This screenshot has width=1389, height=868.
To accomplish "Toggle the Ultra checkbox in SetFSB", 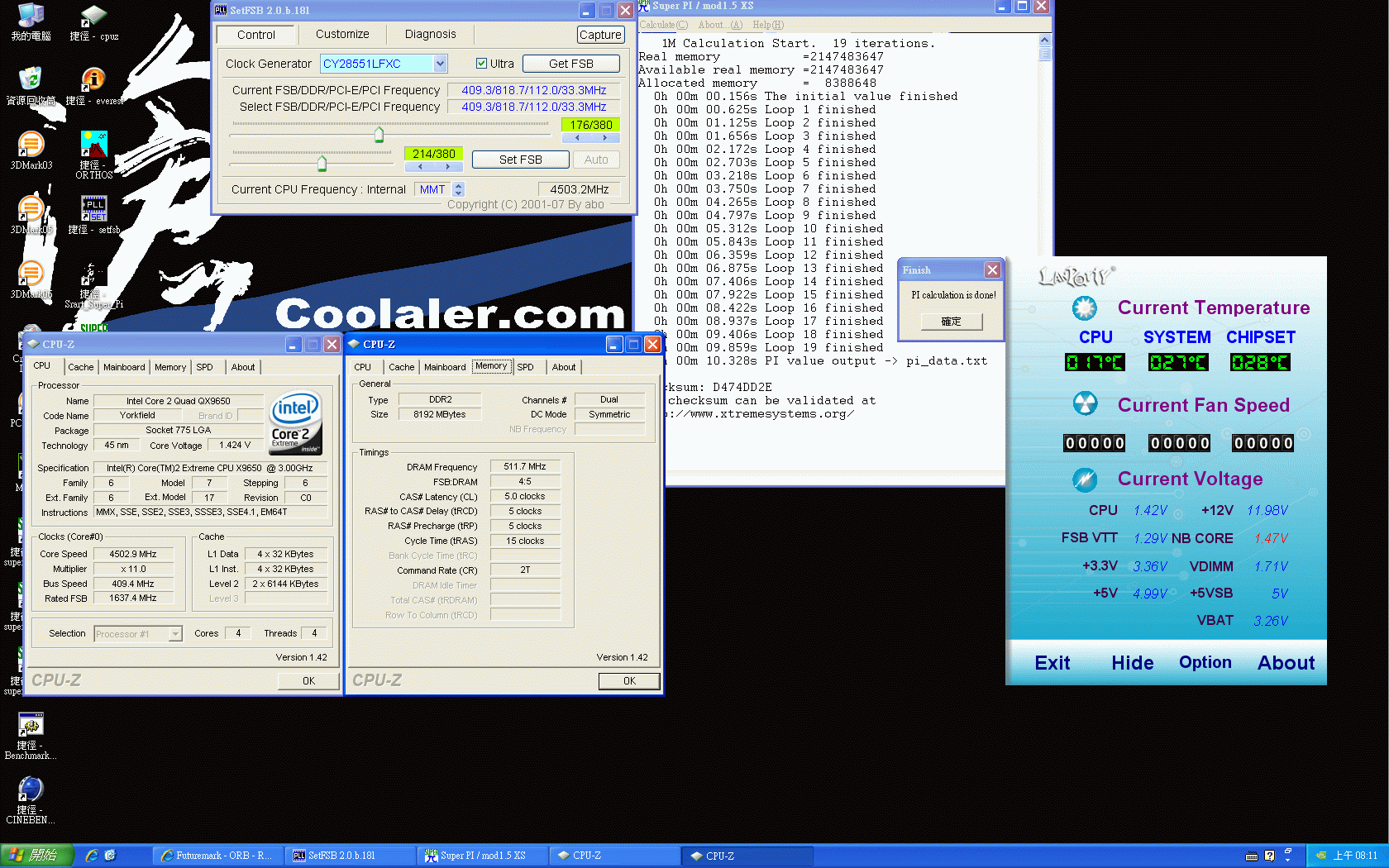I will (x=481, y=64).
